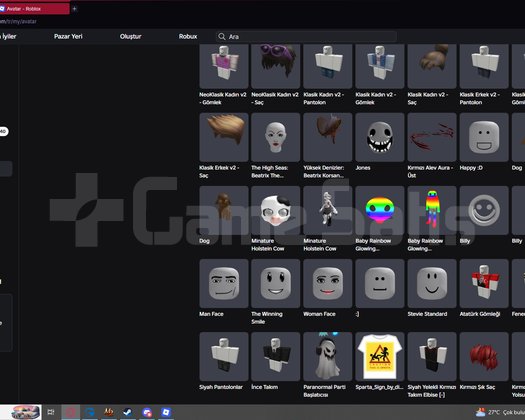Click the browser address bar showing /my/avatar
The image size is (525, 420).
coord(18,21)
